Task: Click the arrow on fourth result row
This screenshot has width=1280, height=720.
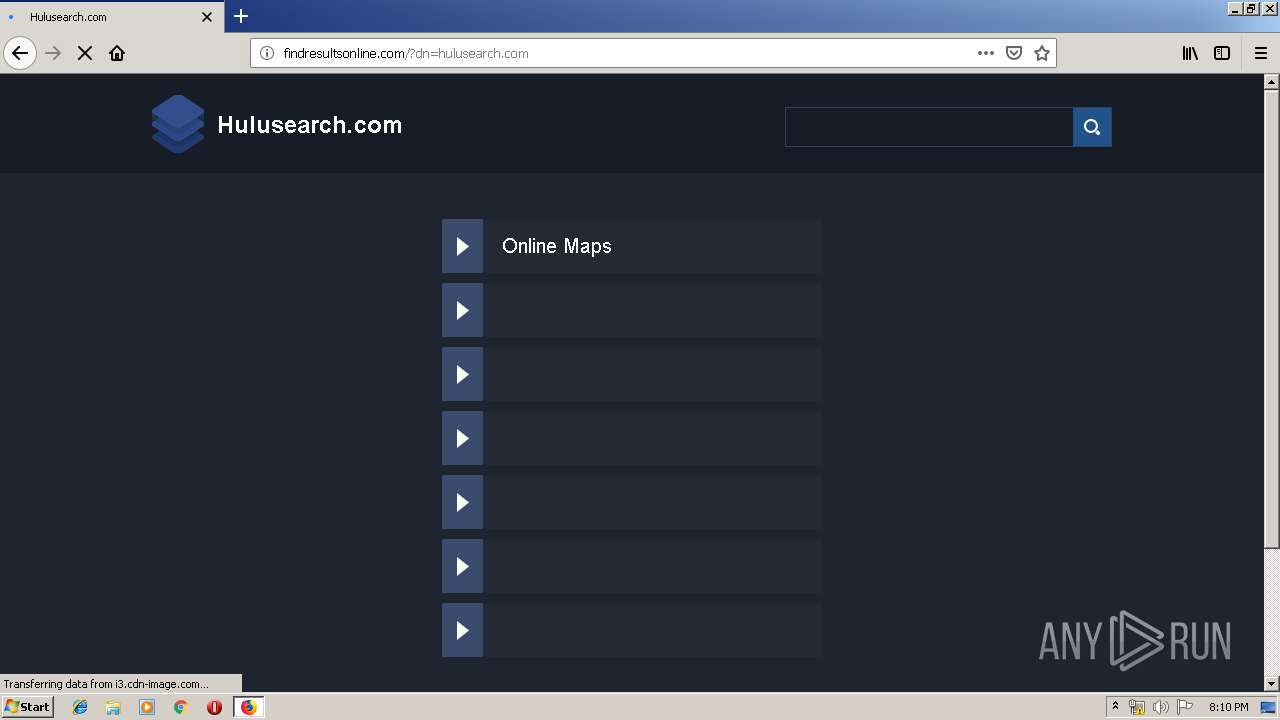Action: click(x=462, y=438)
